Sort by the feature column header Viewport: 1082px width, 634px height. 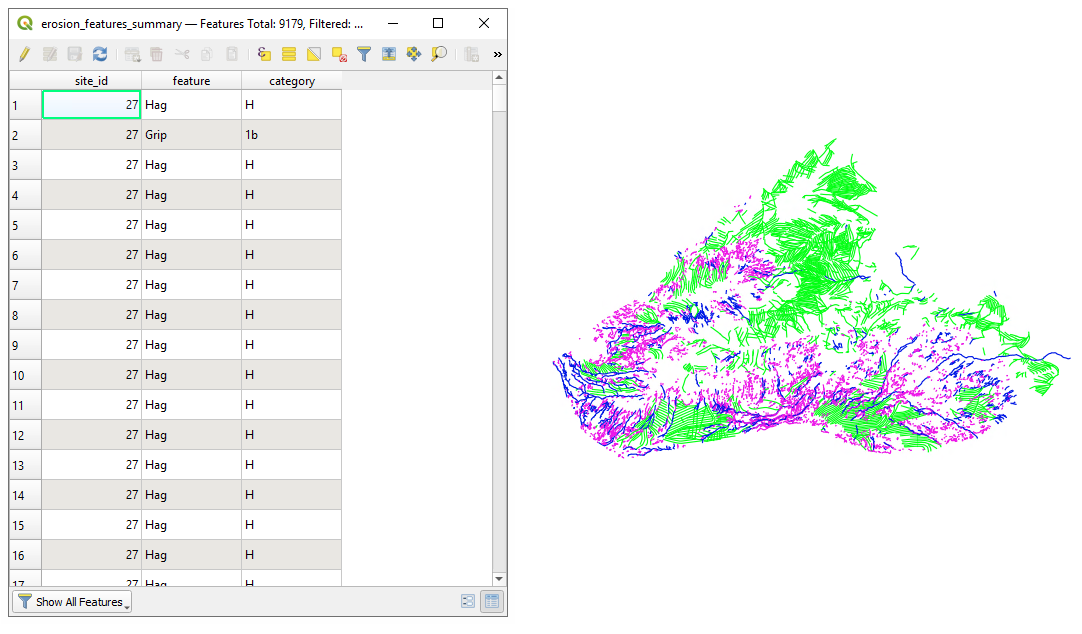190,80
